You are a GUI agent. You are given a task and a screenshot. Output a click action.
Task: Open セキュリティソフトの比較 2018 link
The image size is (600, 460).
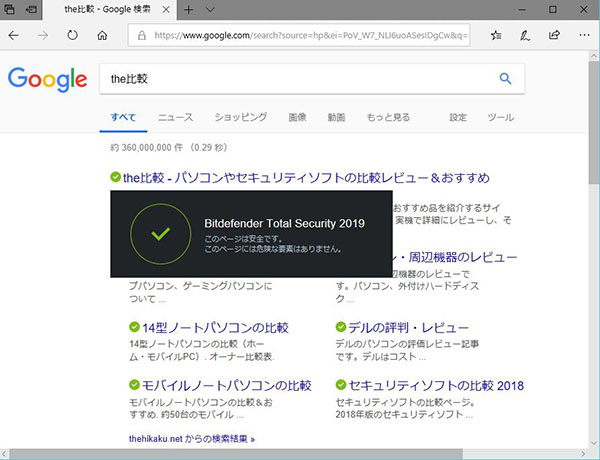(x=436, y=385)
